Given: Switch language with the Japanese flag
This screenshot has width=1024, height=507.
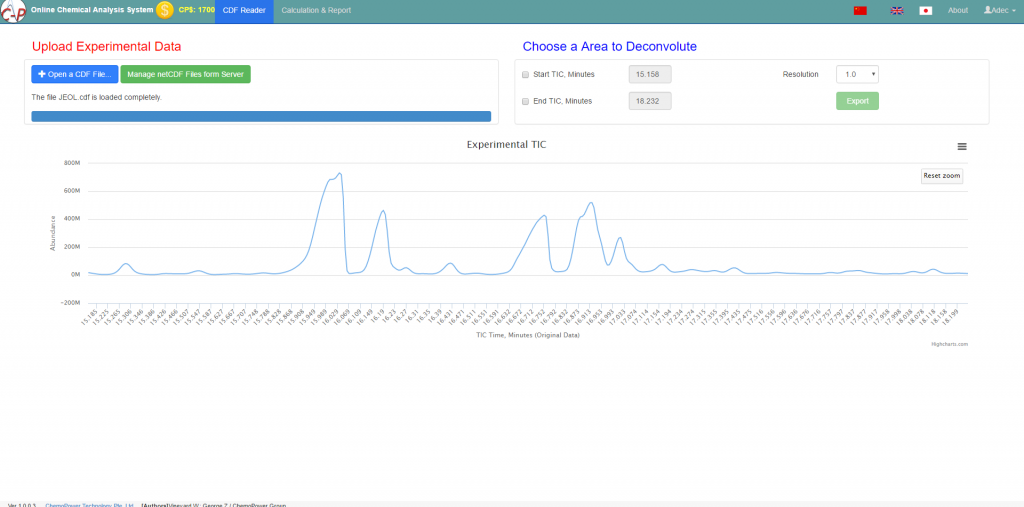Looking at the screenshot, I should [925, 10].
